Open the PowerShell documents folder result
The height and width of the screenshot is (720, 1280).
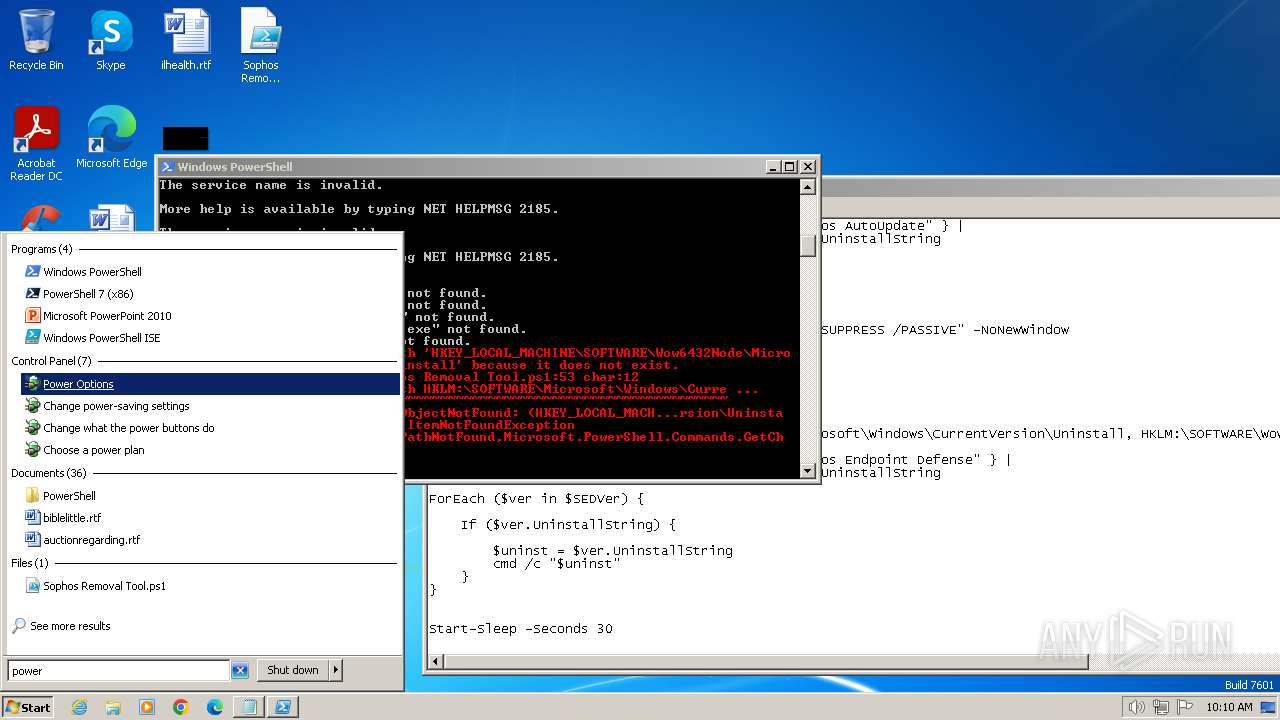coord(69,496)
